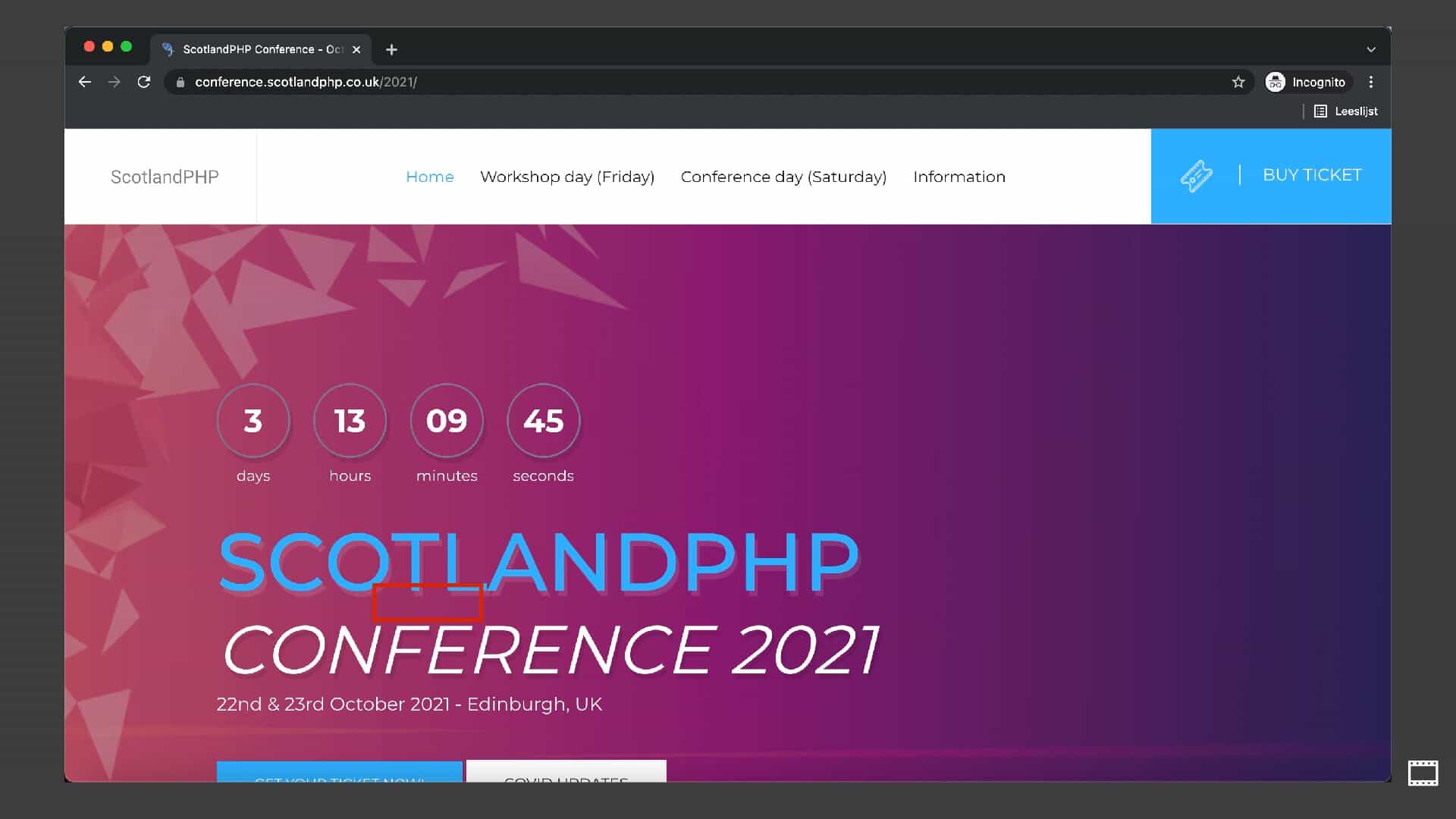Click the browser back arrow
Screen dimensions: 1456x819
[85, 82]
